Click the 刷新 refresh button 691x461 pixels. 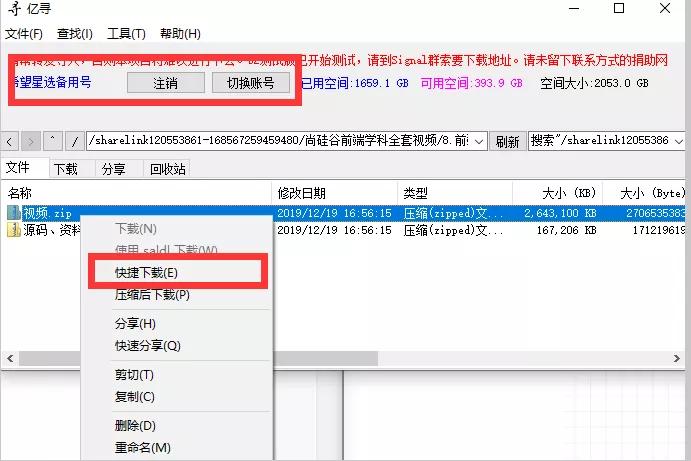pyautogui.click(x=508, y=141)
